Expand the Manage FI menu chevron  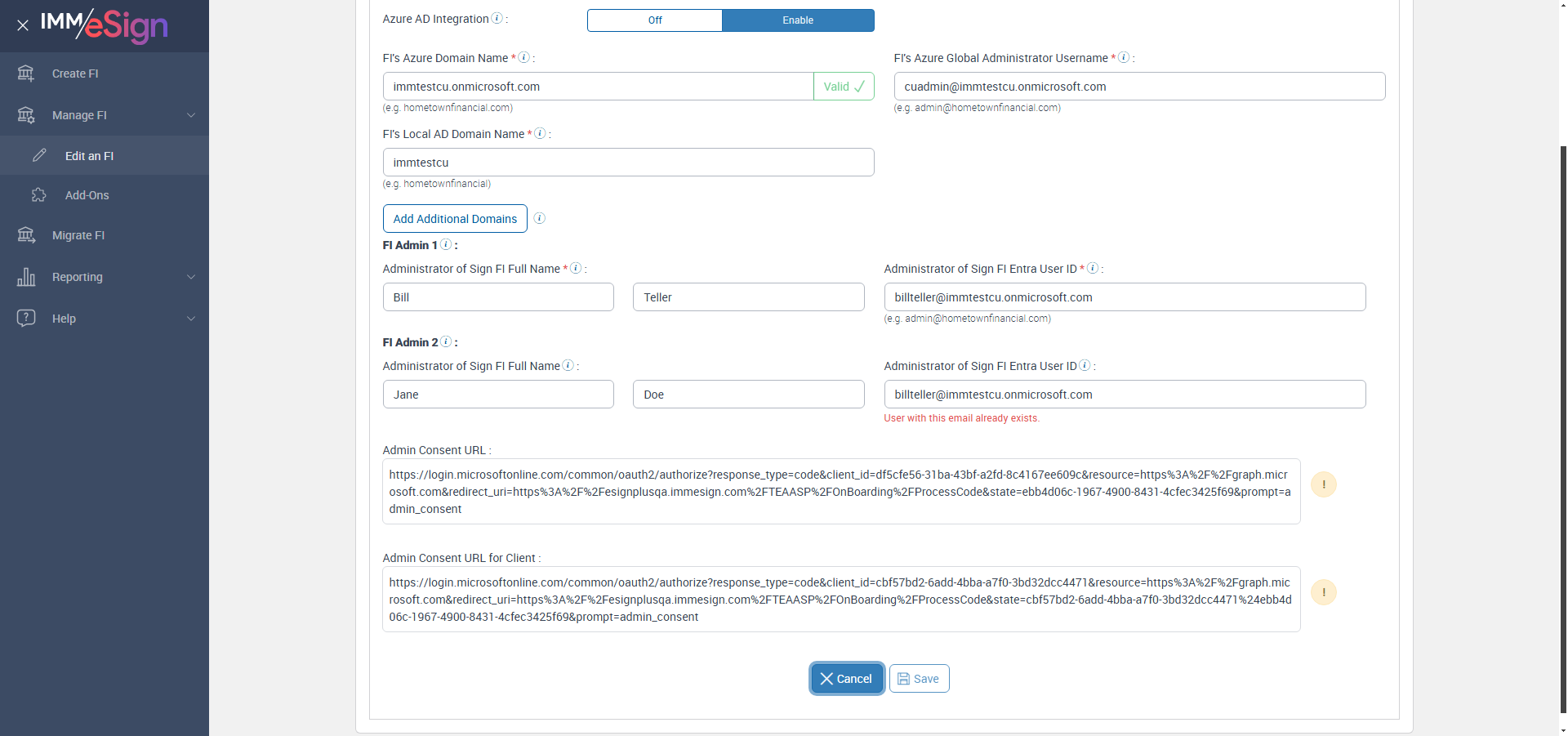tap(191, 115)
